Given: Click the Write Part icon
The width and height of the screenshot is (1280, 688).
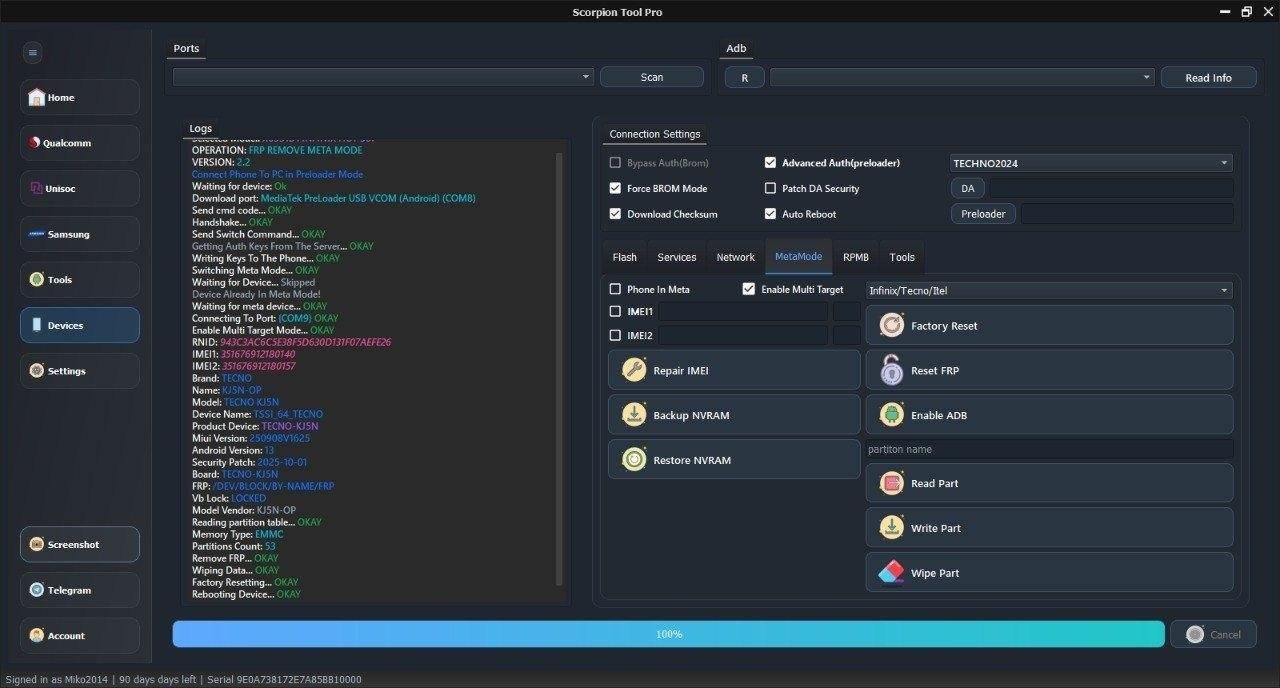Looking at the screenshot, I should point(891,528).
